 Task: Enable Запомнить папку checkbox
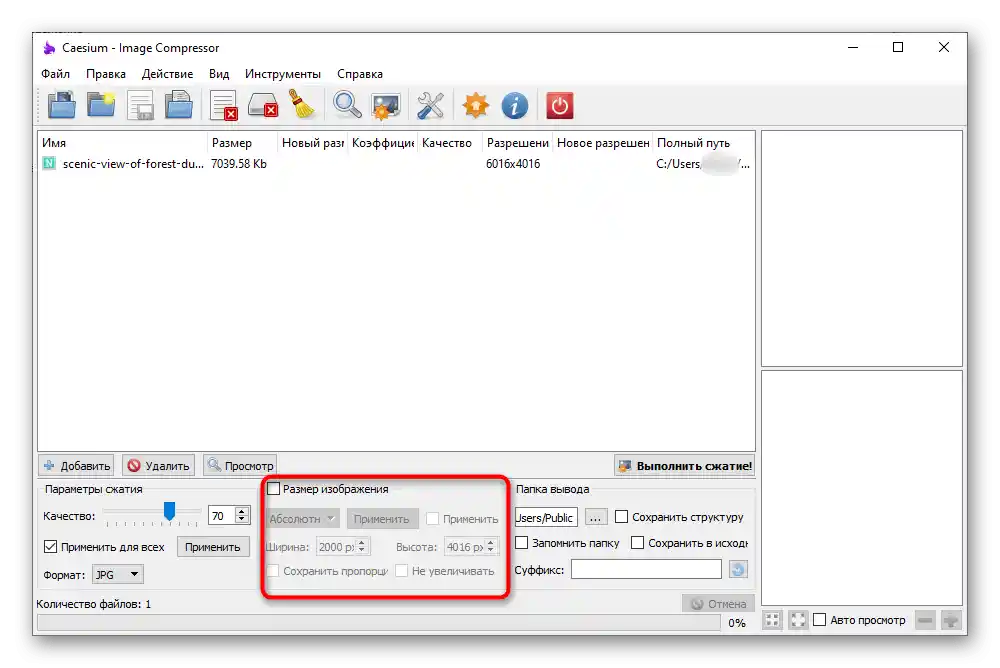point(521,542)
